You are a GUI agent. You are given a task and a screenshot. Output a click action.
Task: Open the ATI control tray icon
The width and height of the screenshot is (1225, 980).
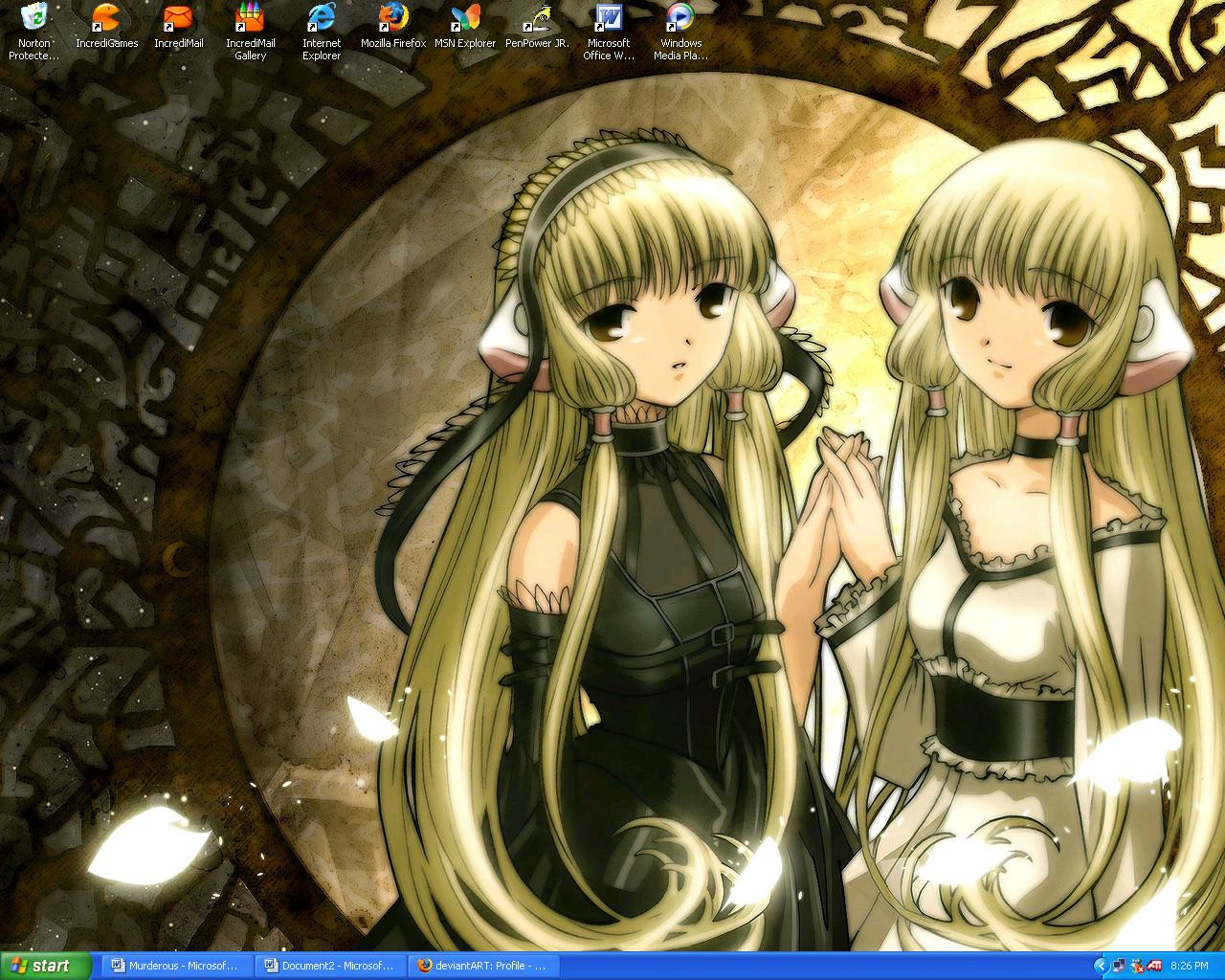click(x=1153, y=967)
